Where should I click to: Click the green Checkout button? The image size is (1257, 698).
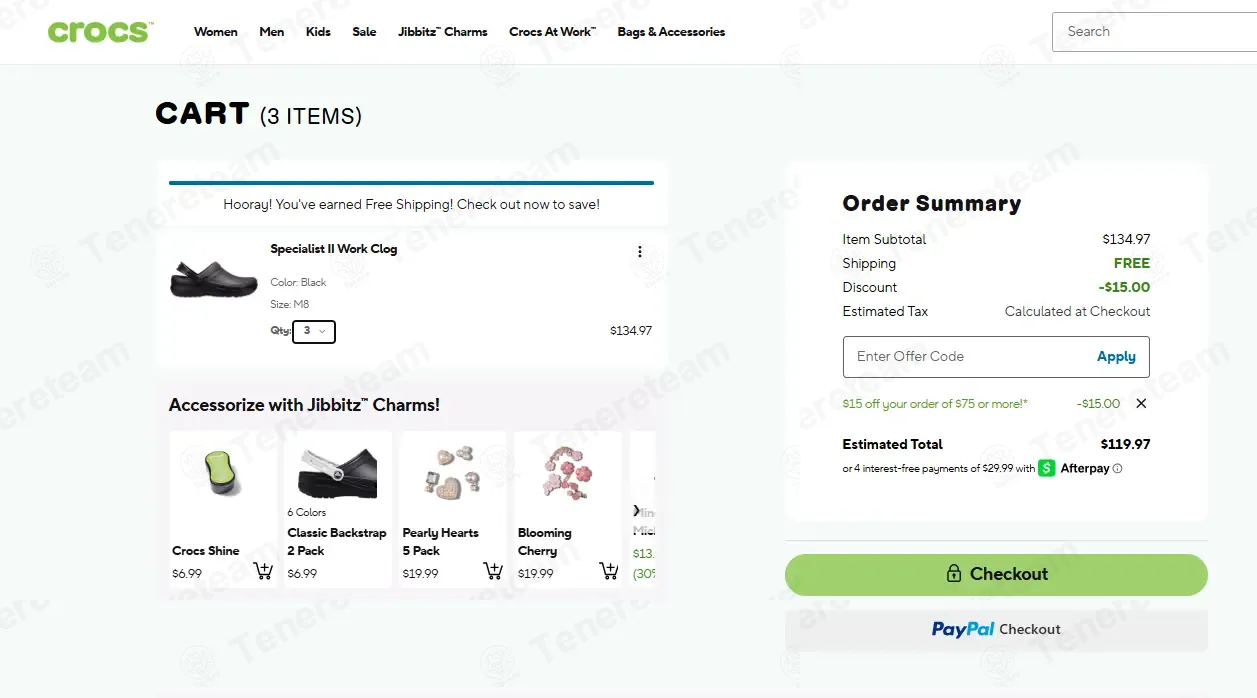[x=996, y=574]
